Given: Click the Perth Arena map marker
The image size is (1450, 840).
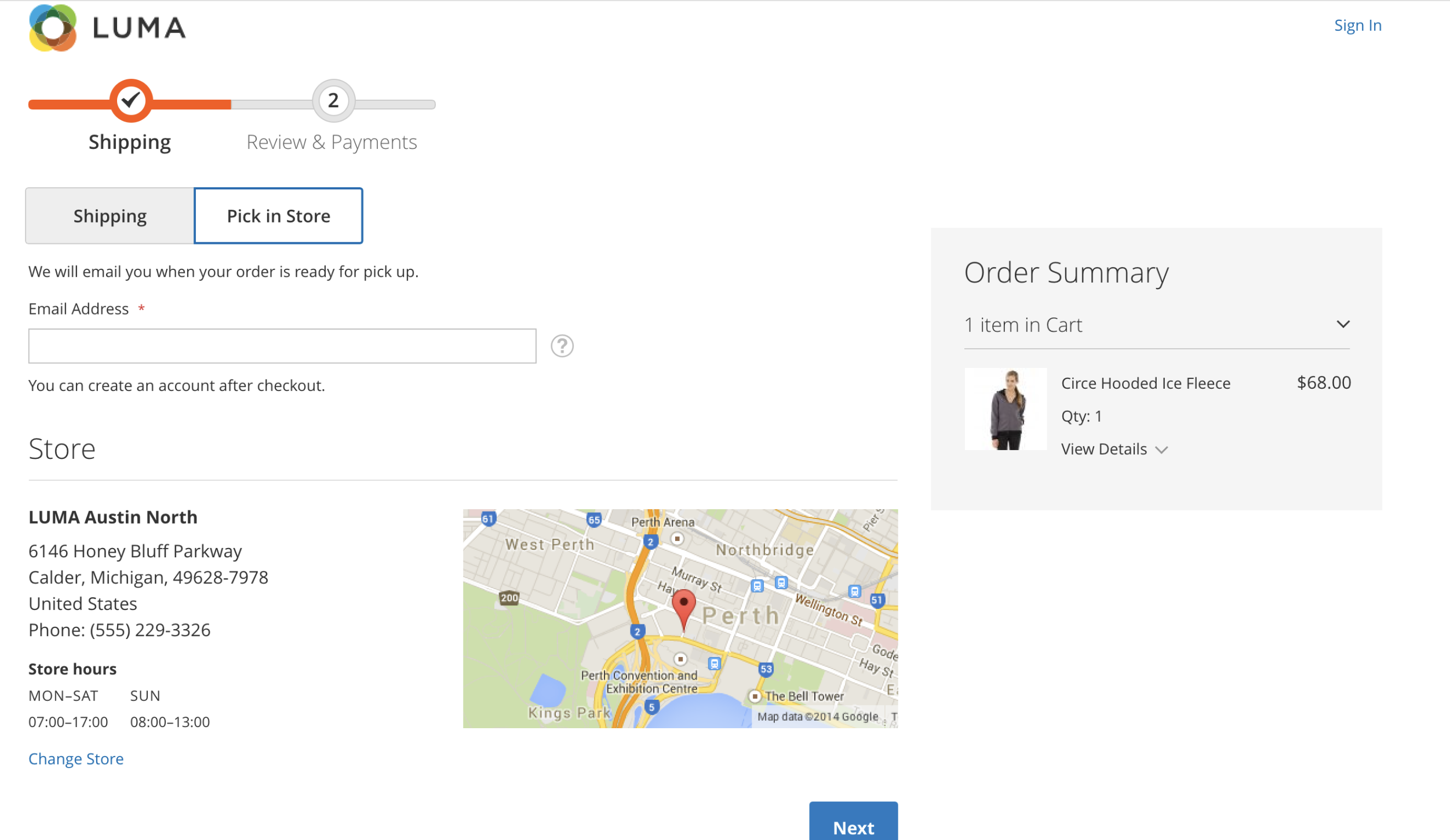Looking at the screenshot, I should click(x=677, y=539).
